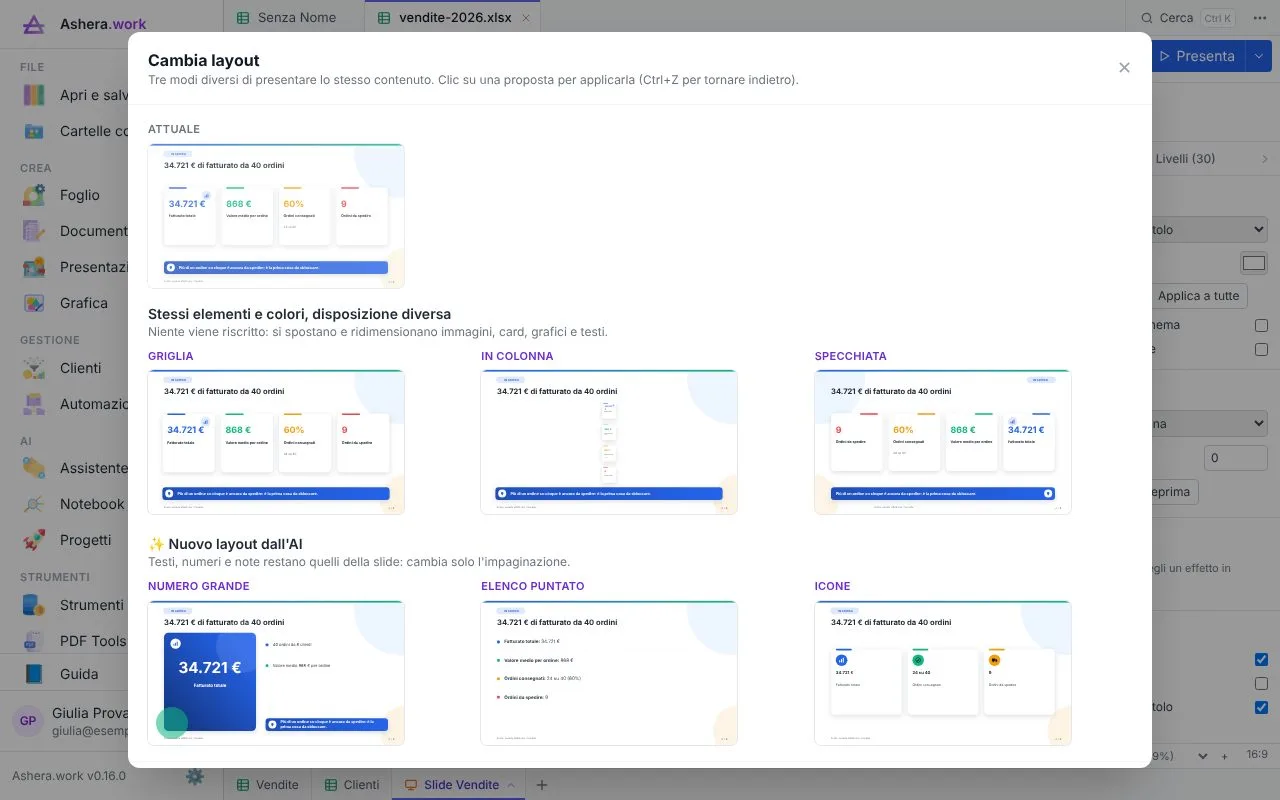Toggle the first unchecked checkbox under Applica a tutte

click(1261, 326)
